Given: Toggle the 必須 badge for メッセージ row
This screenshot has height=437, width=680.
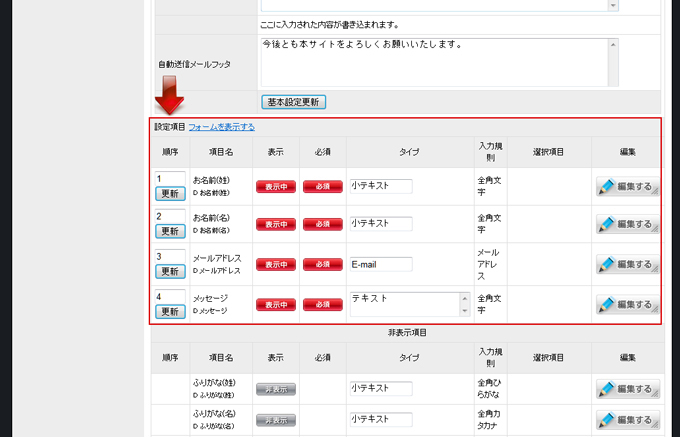Looking at the screenshot, I should [x=322, y=304].
